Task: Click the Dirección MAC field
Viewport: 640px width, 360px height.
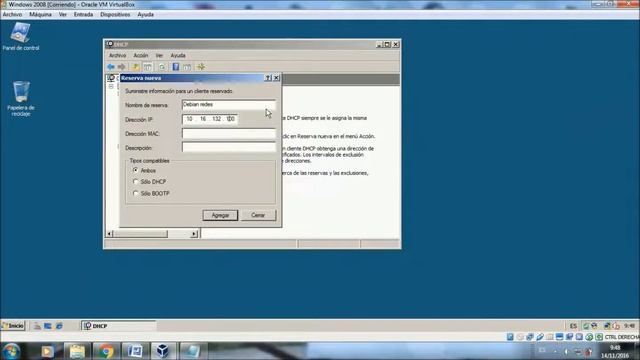Action: click(229, 133)
